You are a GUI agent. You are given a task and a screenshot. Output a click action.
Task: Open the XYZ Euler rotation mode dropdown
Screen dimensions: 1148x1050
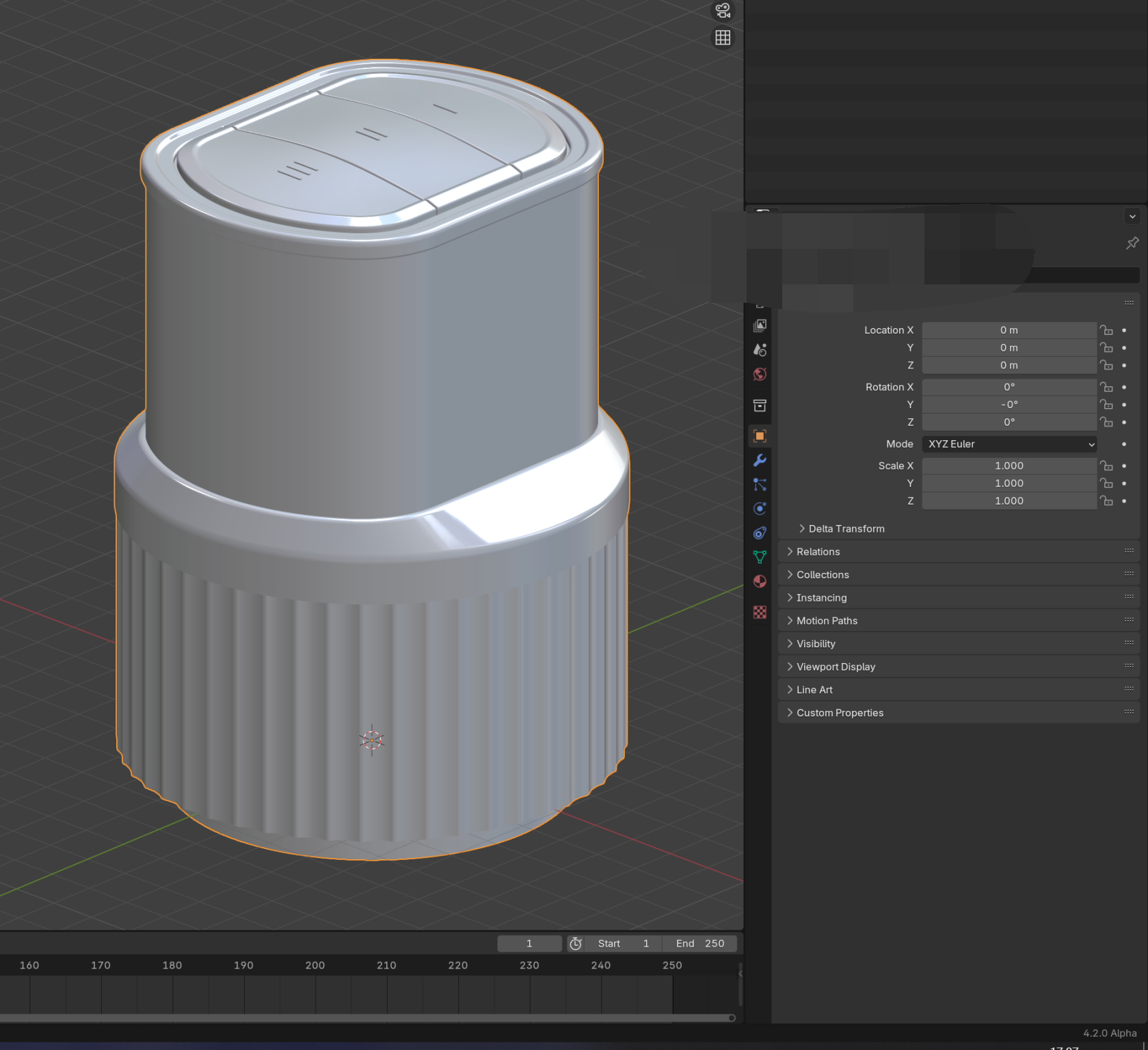point(1009,444)
